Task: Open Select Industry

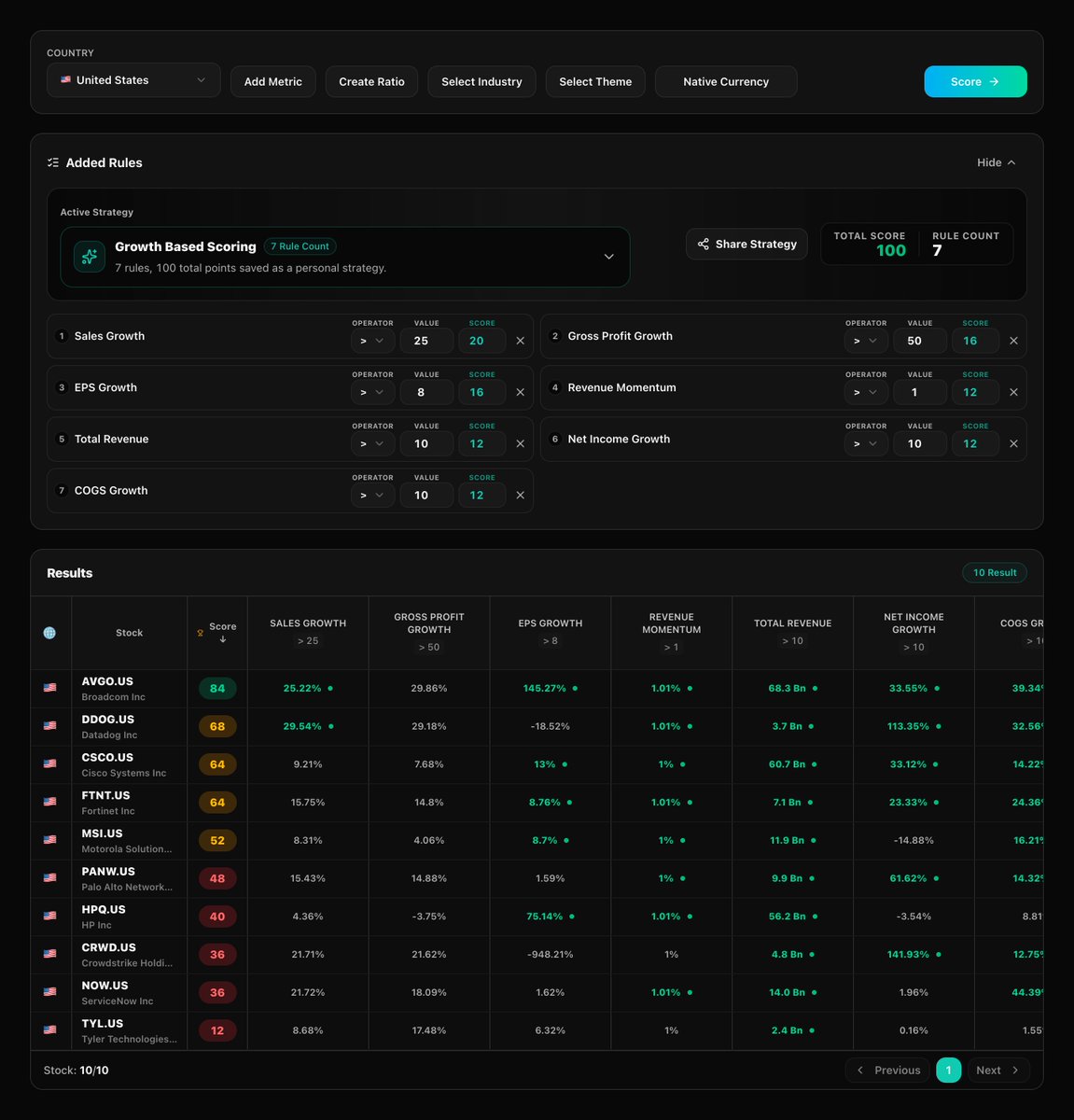Action: tap(481, 81)
